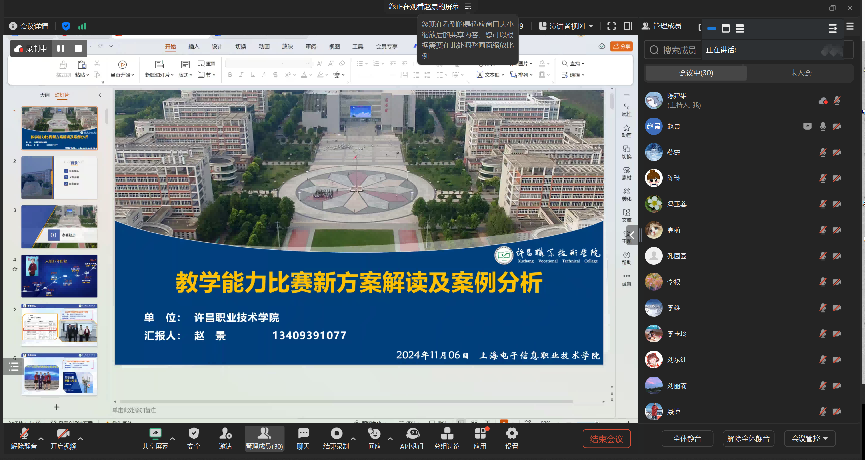Viewport: 865px width, 460px height.
Task: Switch to the Not Joined tab
Action: pyautogui.click(x=801, y=73)
